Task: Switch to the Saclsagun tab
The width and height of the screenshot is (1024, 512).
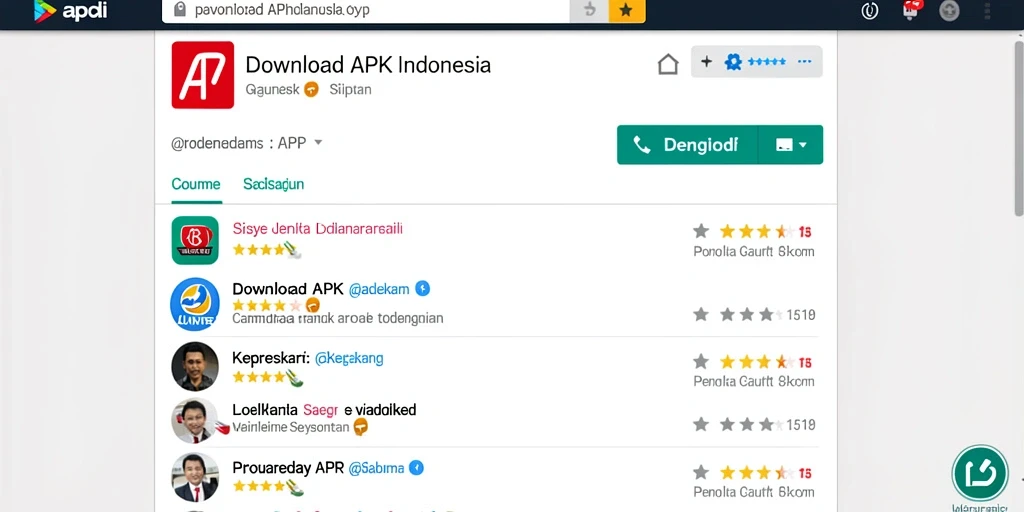Action: 274,184
